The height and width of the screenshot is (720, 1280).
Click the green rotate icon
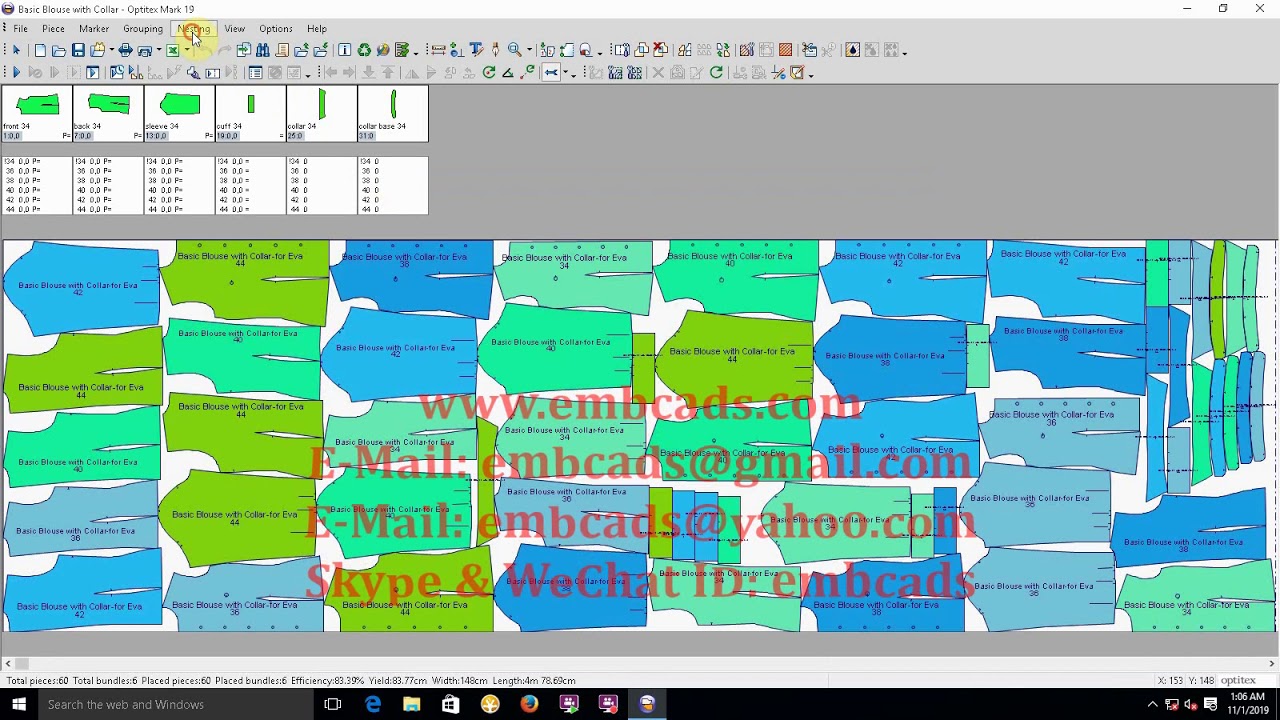pyautogui.click(x=489, y=72)
